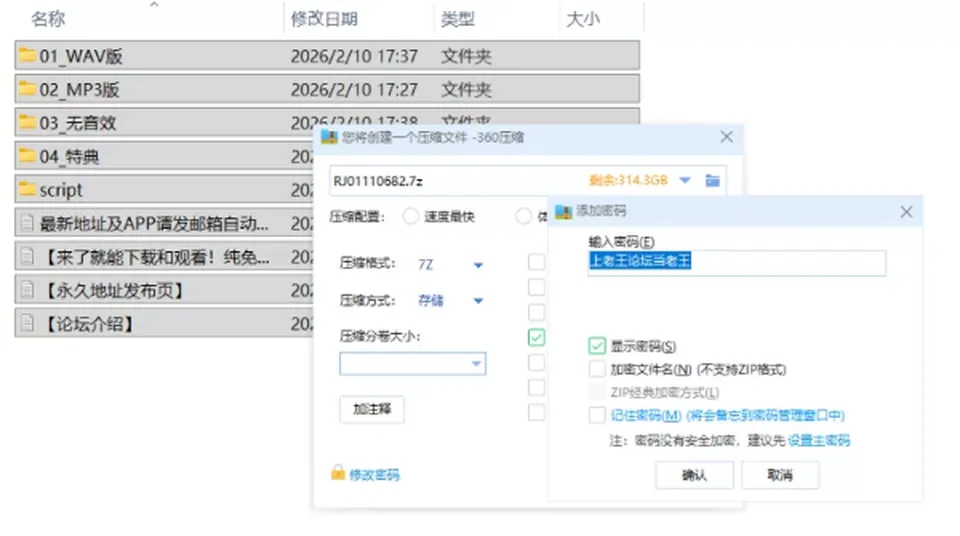Open the 修改密码 link
The image size is (960, 536).
(375, 475)
